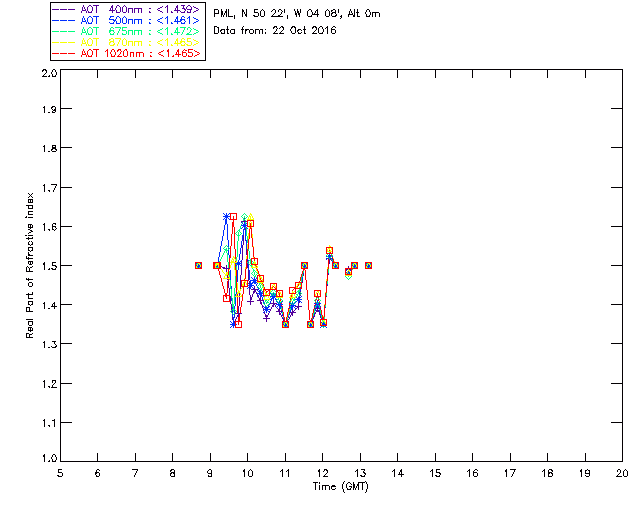Viewport: 640px width, 512px height.
Task: Click the x-axis tick label 14
Action: point(398,473)
